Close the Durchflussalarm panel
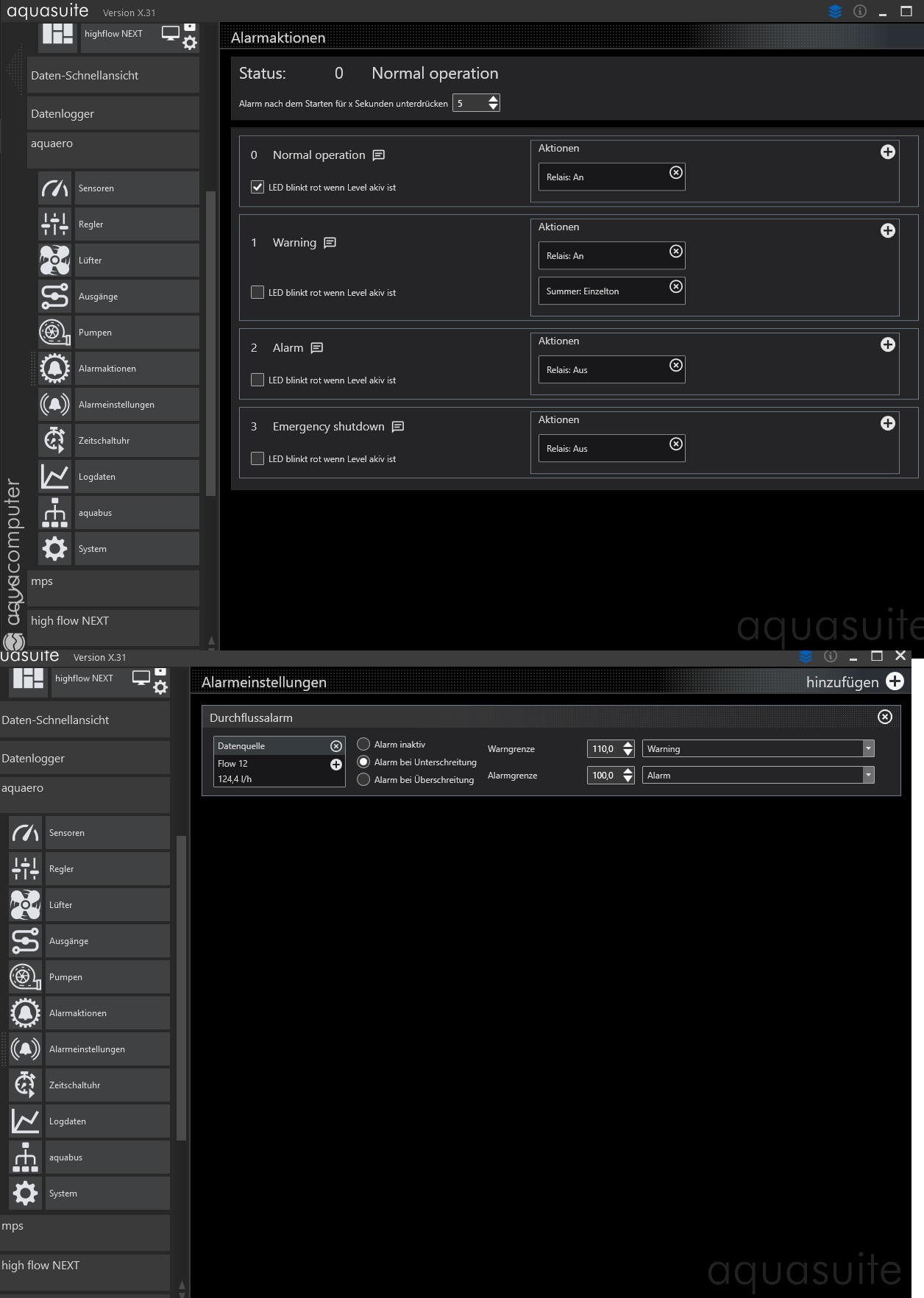This screenshot has height=1298, width=924. pos(885,717)
